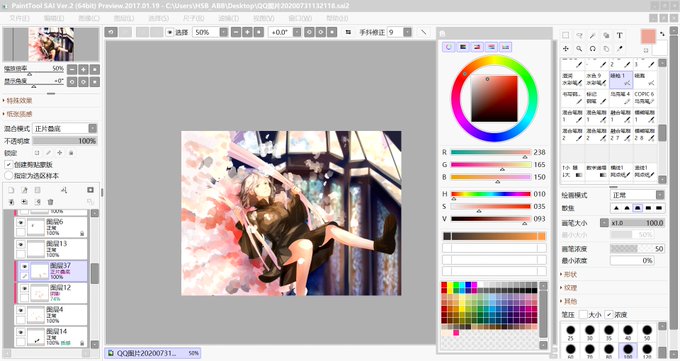The height and width of the screenshot is (361, 680).
Task: Expand the 纹理 section
Action: 569,288
